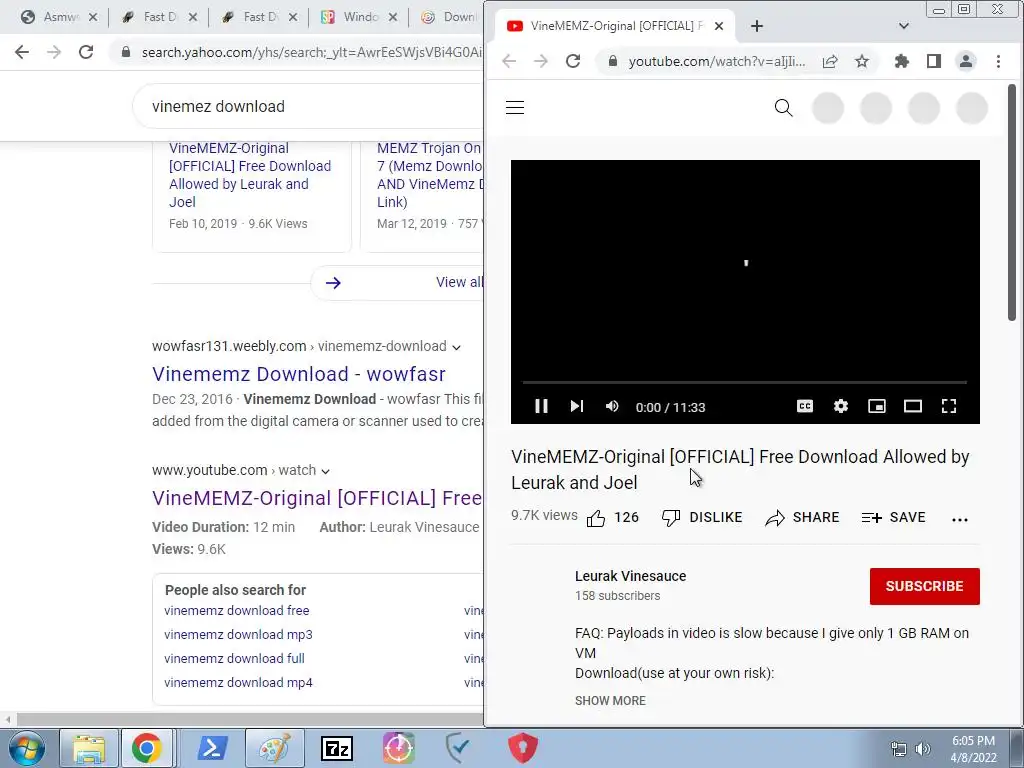Open Vinememz Download - wowfasr result
This screenshot has height=768, width=1024.
pyautogui.click(x=298, y=374)
